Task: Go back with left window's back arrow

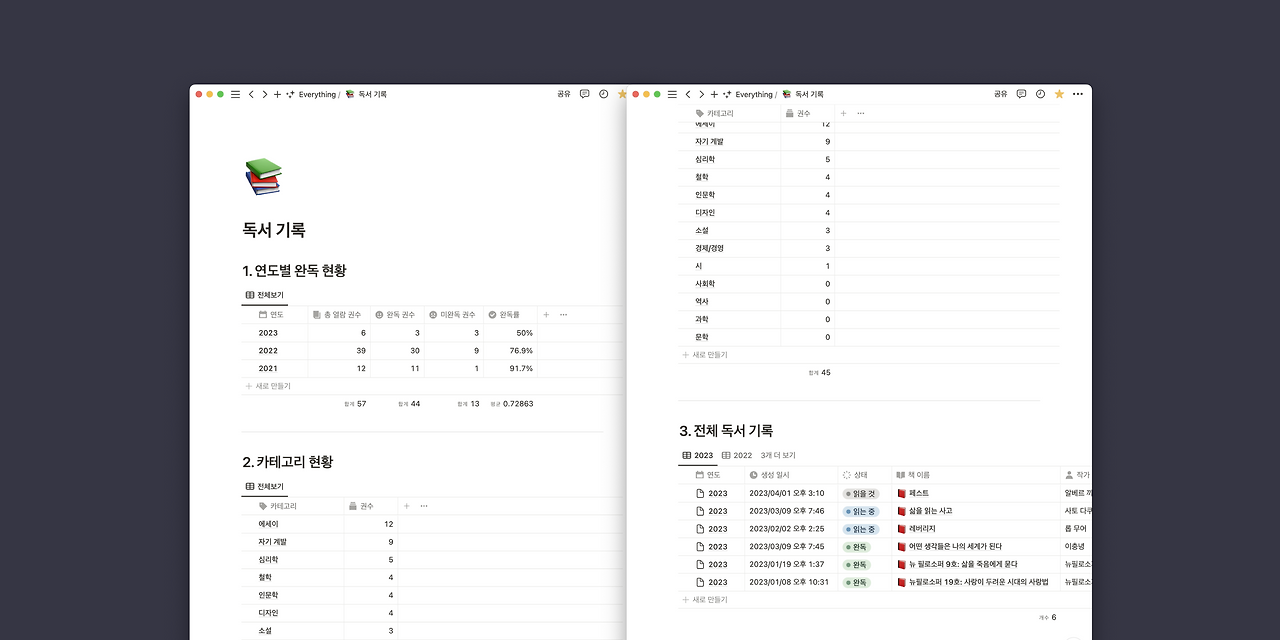Action: coord(251,94)
